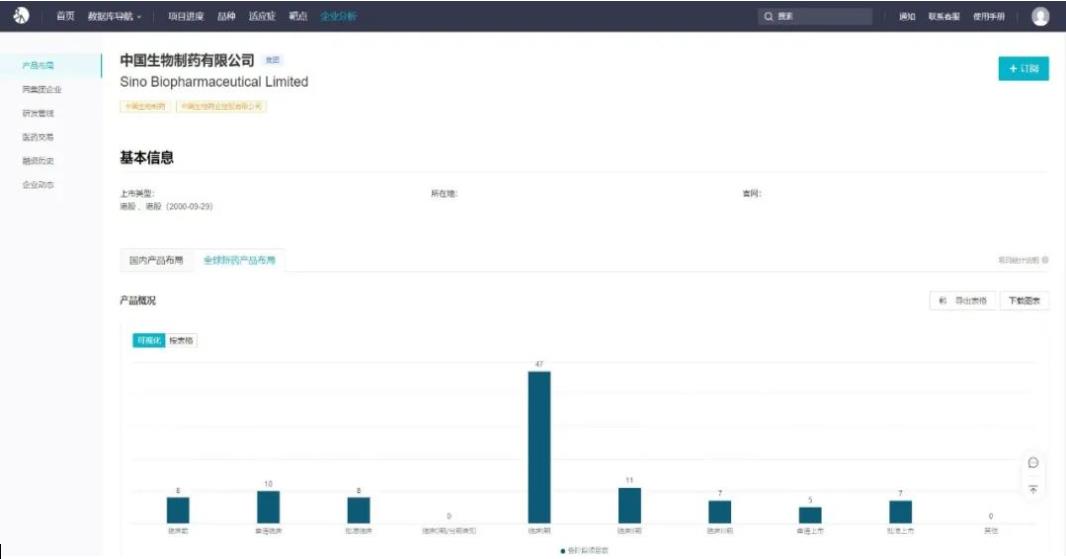
Task: Click the 集团 badge beside the company name
Action: pos(273,61)
